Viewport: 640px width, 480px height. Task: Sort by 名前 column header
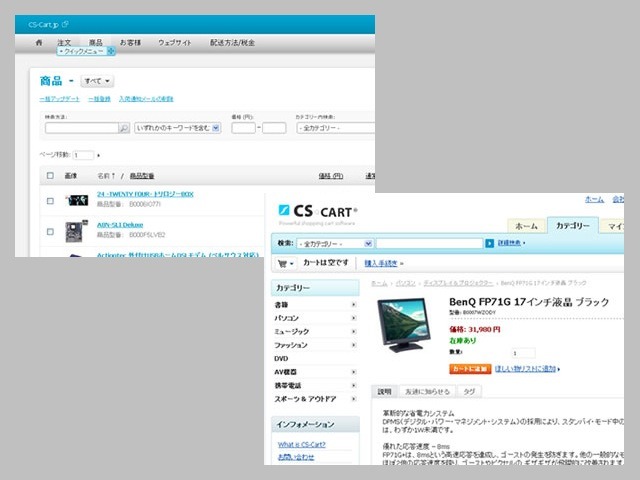106,176
